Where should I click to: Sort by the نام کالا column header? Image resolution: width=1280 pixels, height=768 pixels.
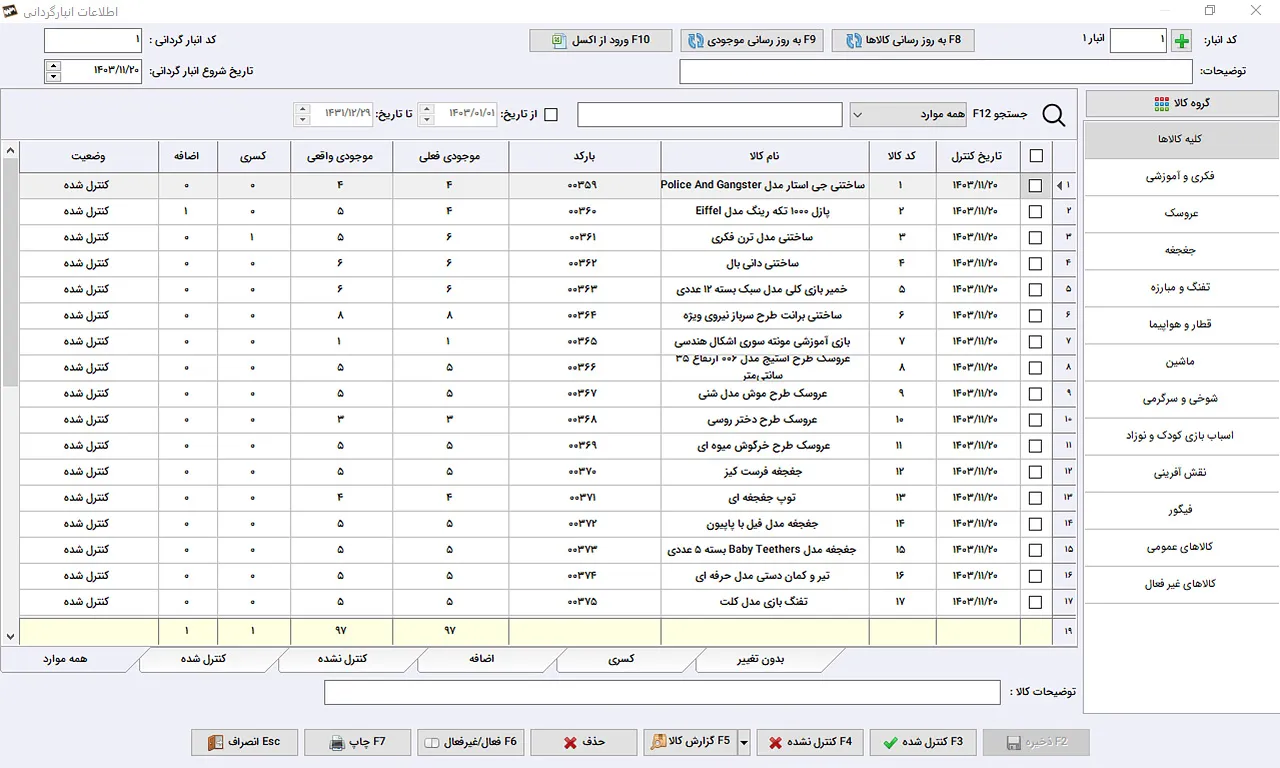coord(765,157)
